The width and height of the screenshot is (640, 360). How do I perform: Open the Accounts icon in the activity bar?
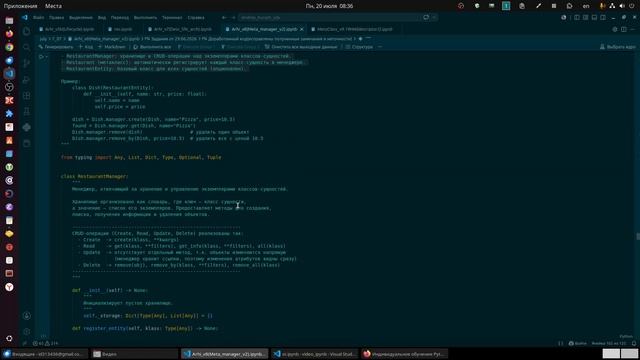[x=27, y=316]
